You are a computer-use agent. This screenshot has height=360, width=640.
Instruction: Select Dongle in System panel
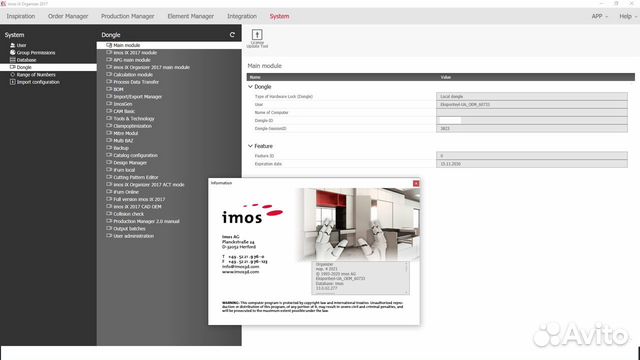48,67
